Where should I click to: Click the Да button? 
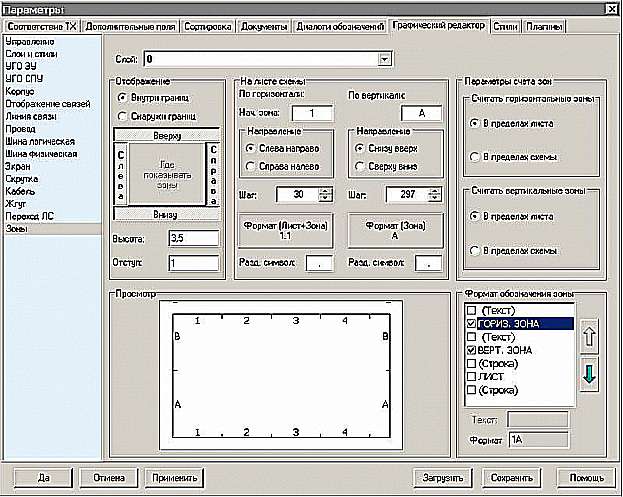[x=43, y=478]
